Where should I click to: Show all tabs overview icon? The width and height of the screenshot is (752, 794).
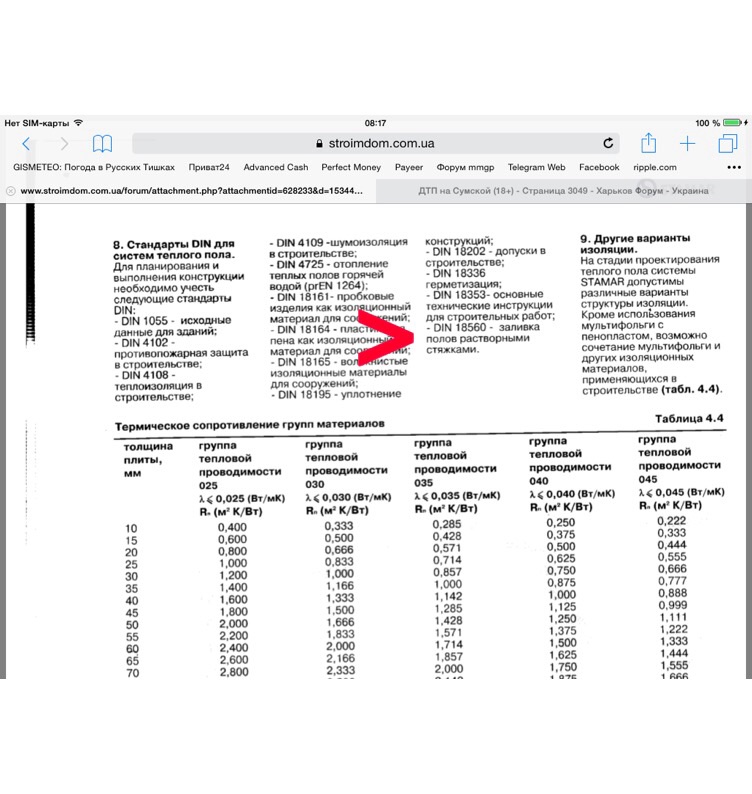tap(728, 144)
